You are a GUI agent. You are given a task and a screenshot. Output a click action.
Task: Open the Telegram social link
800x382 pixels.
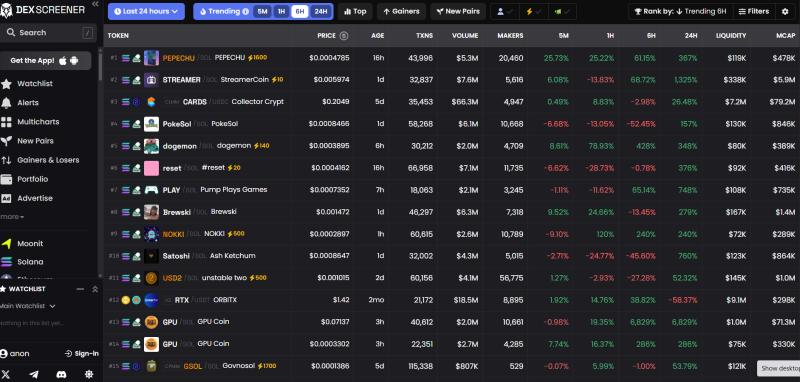(x=34, y=374)
